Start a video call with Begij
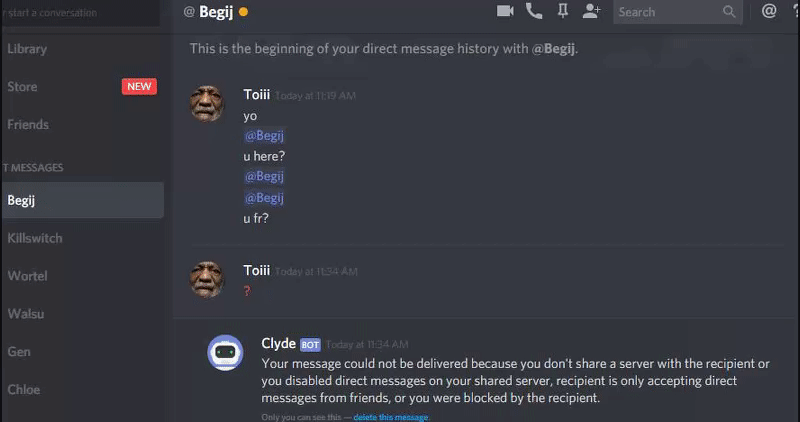The width and height of the screenshot is (800, 422). tap(505, 11)
